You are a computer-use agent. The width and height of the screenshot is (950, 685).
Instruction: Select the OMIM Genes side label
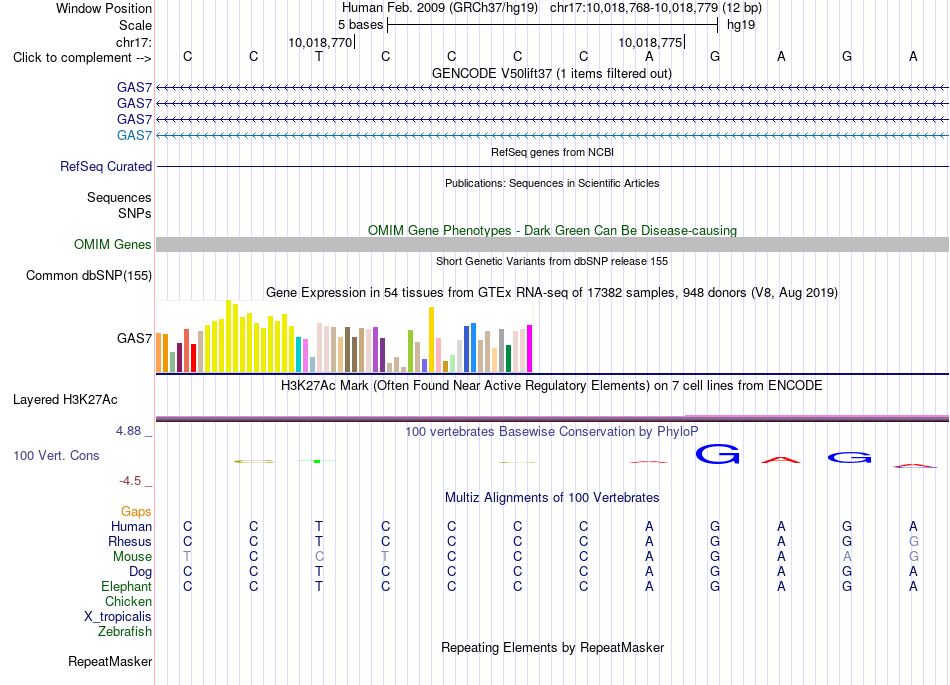pos(113,244)
